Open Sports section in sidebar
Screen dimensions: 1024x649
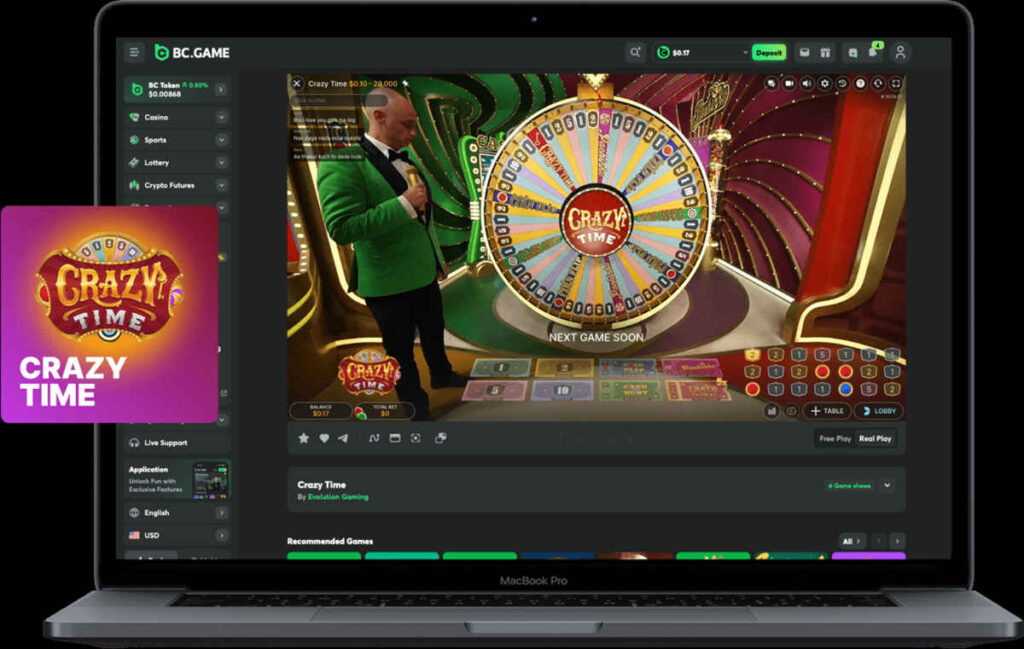pyautogui.click(x=155, y=140)
